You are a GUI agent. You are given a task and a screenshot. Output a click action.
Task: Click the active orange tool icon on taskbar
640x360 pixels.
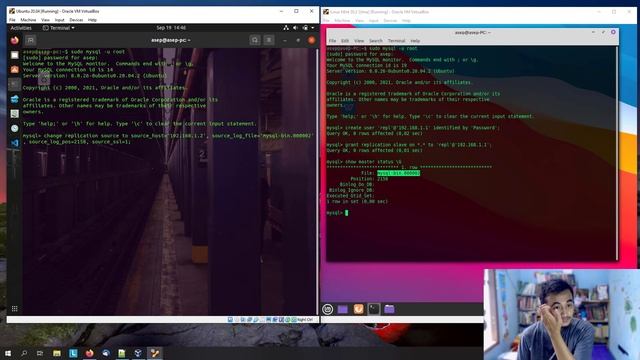pyautogui.click(x=155, y=353)
